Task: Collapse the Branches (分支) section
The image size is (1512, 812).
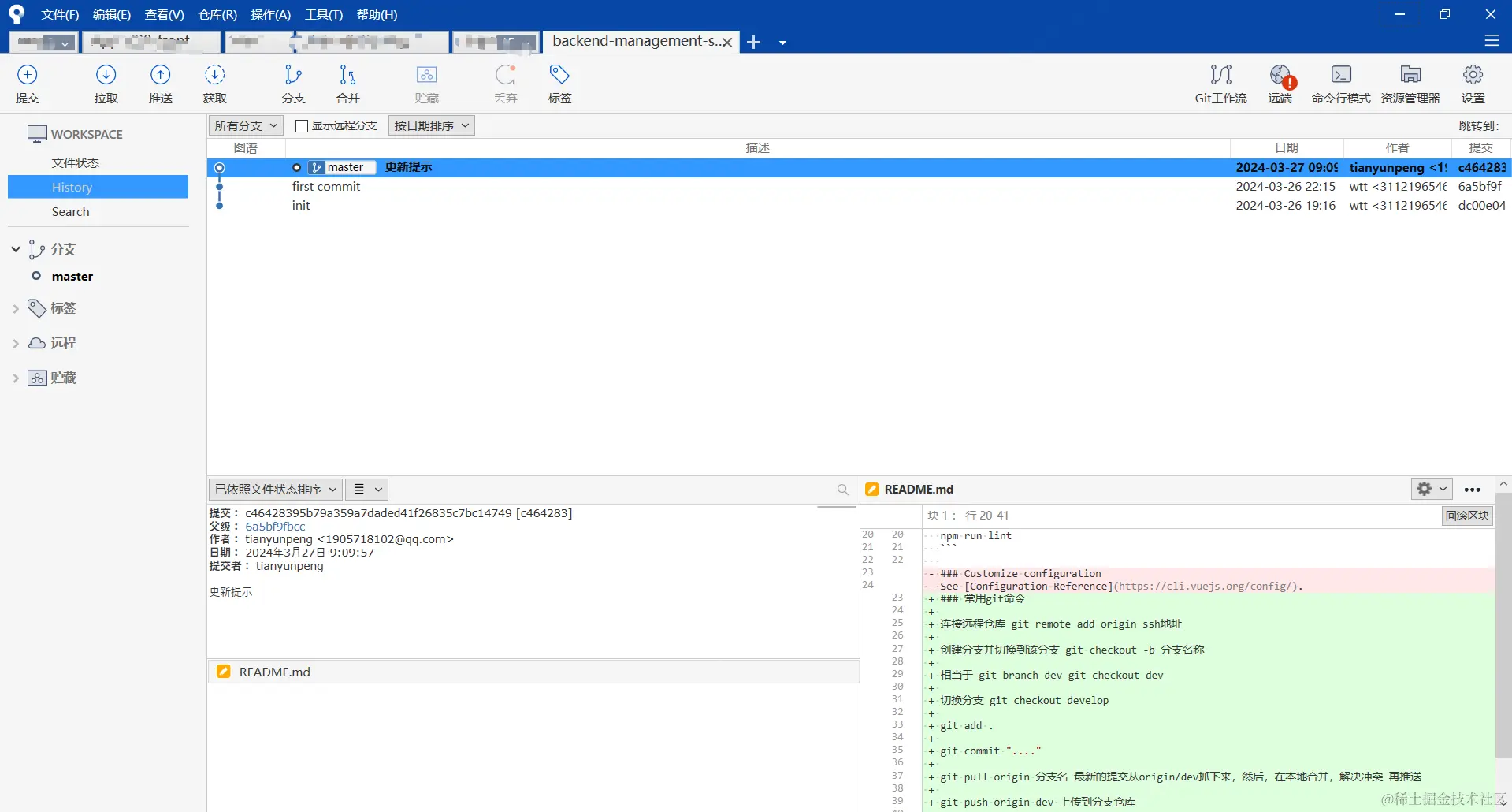Action: tap(16, 249)
